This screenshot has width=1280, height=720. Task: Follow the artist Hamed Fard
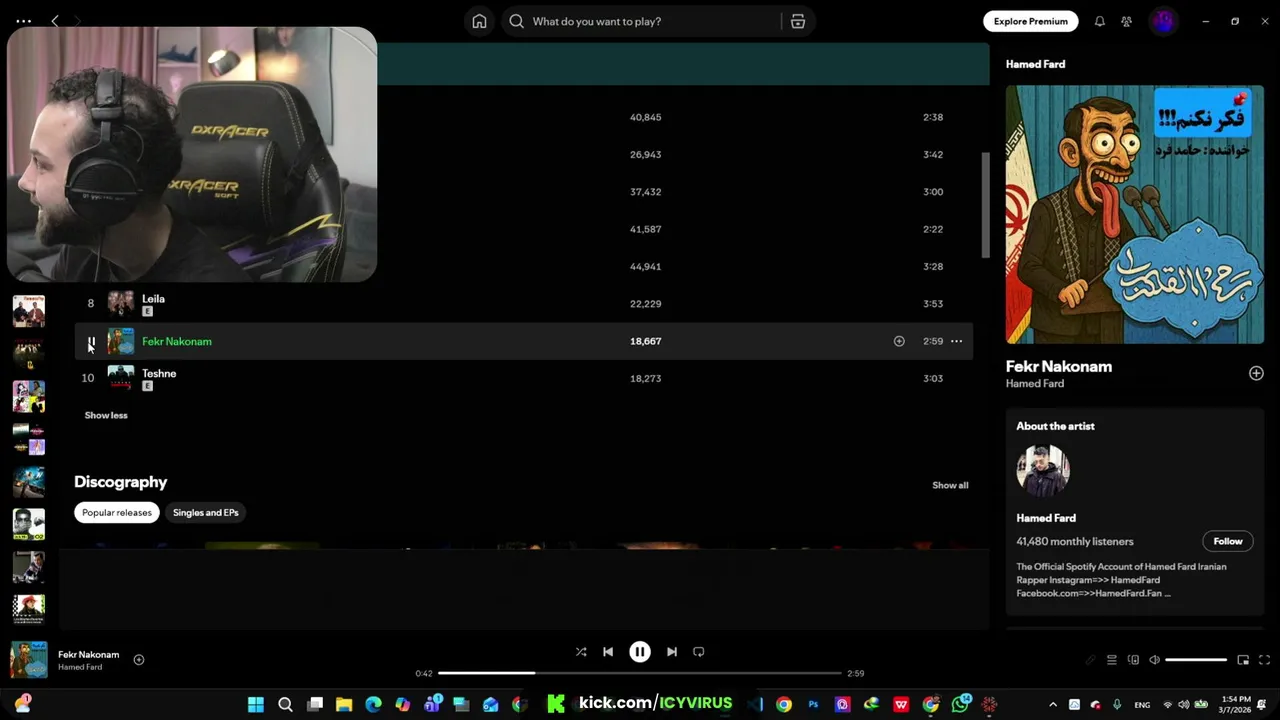click(x=1228, y=541)
